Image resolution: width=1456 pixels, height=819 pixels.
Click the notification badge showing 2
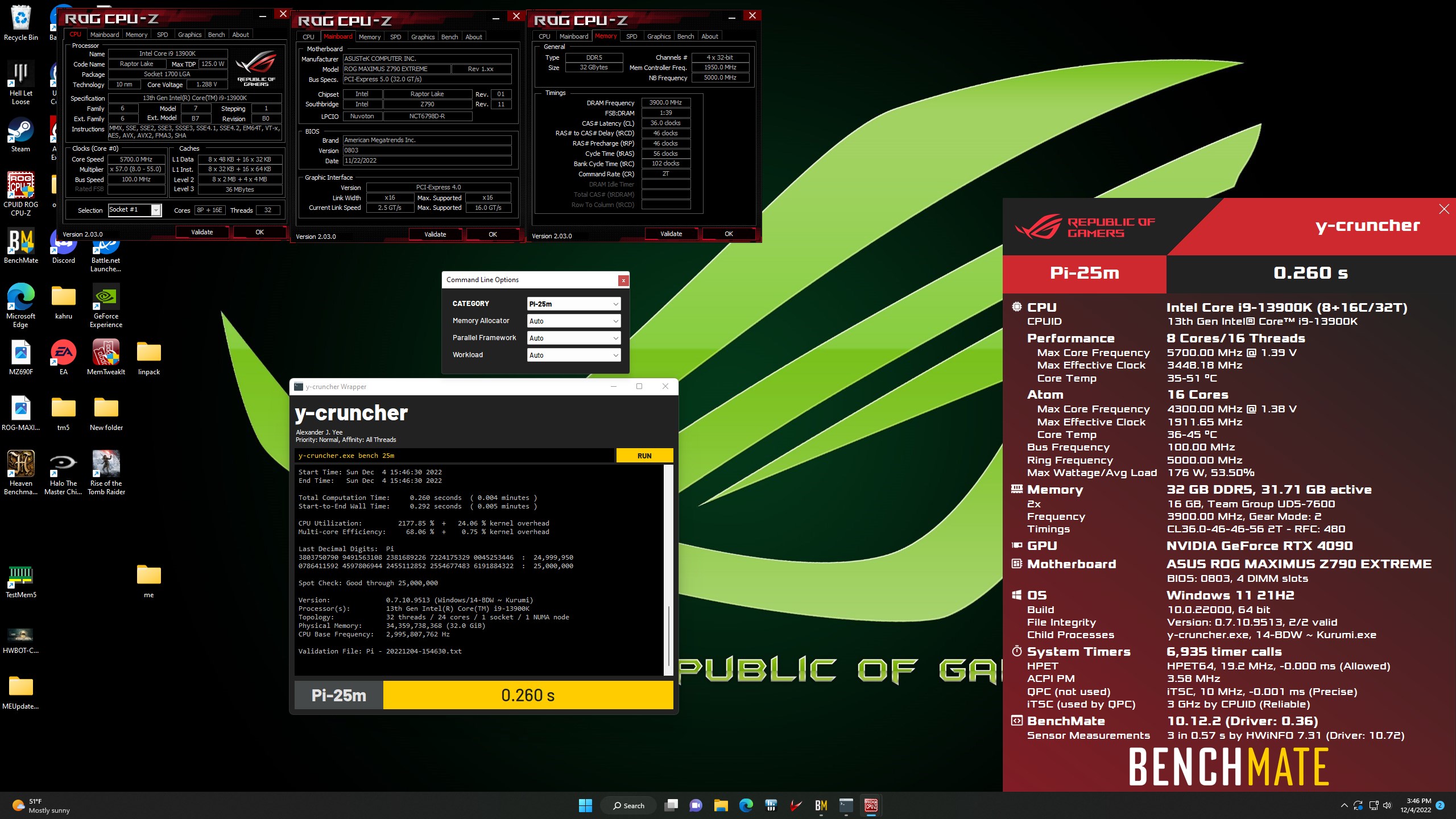point(1440,805)
